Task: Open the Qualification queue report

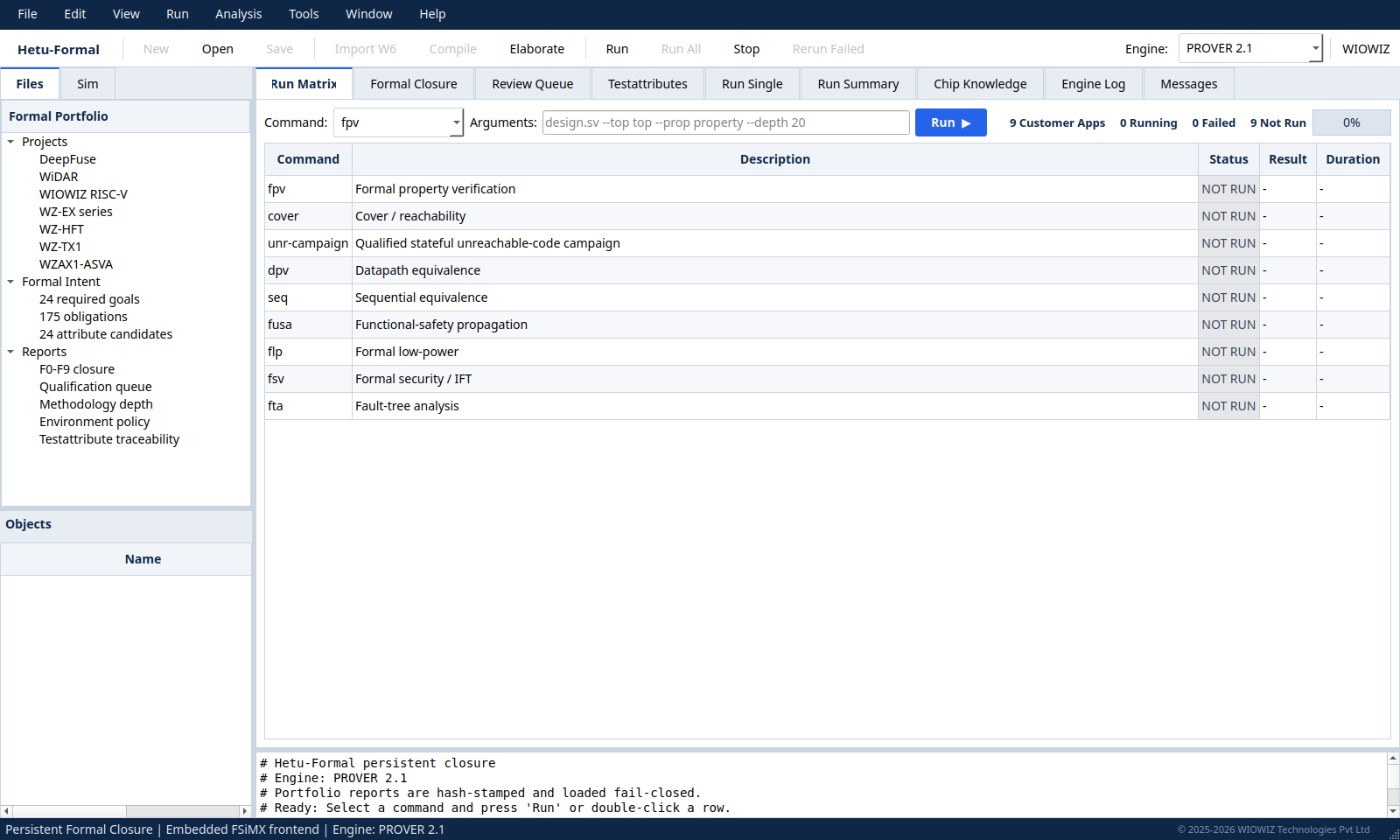Action: click(x=95, y=387)
